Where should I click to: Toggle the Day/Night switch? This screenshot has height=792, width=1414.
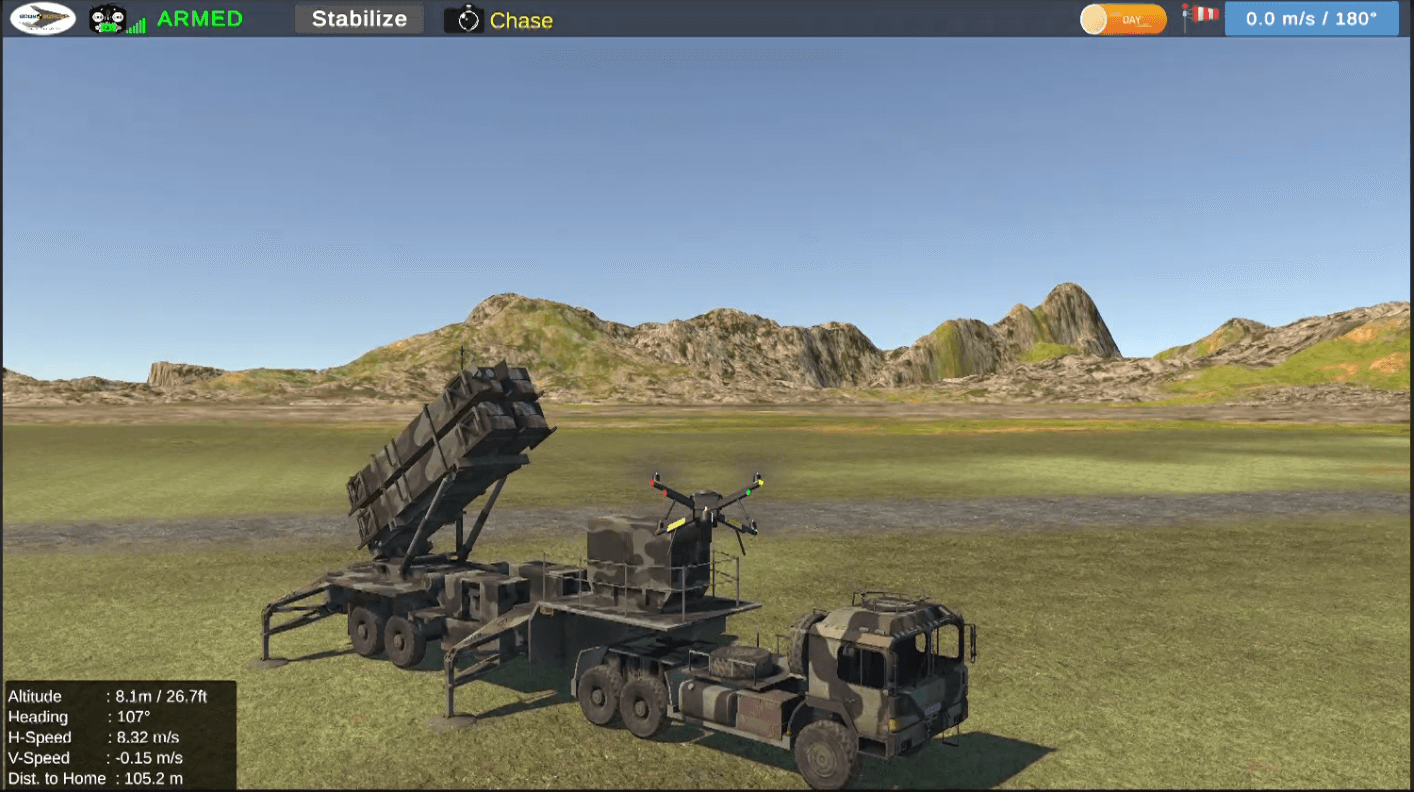1123,19
